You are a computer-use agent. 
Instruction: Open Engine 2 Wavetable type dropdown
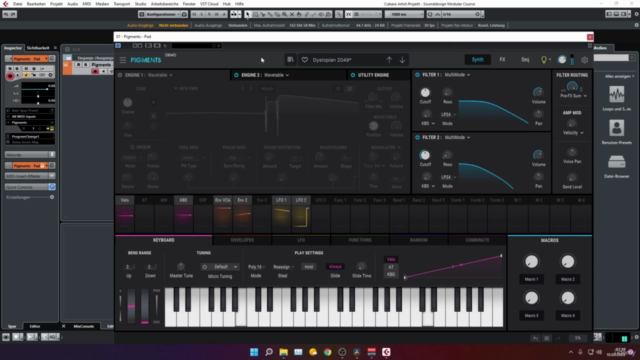(277, 75)
